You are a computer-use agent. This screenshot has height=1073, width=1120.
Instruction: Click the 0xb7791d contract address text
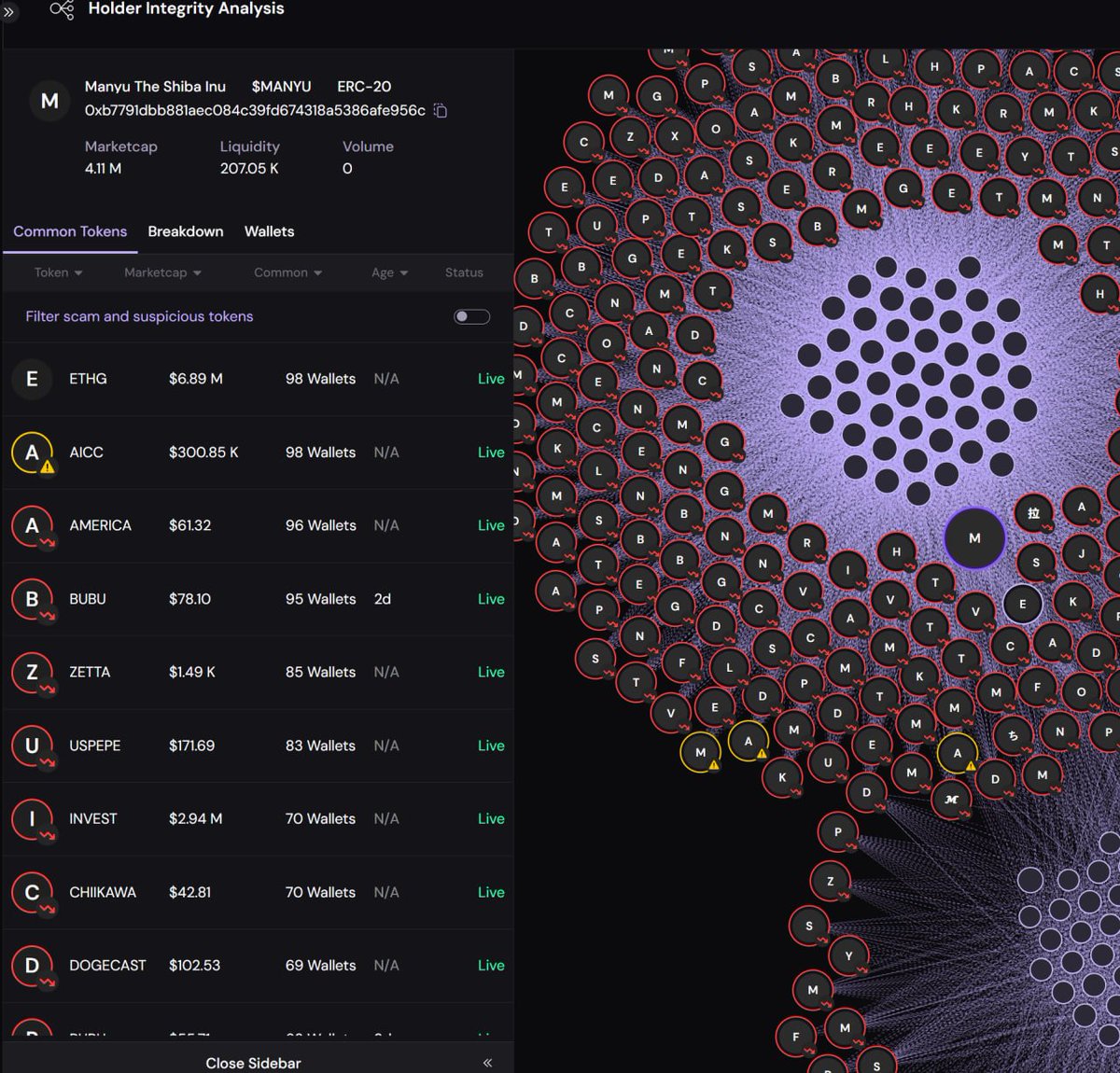[x=255, y=110]
